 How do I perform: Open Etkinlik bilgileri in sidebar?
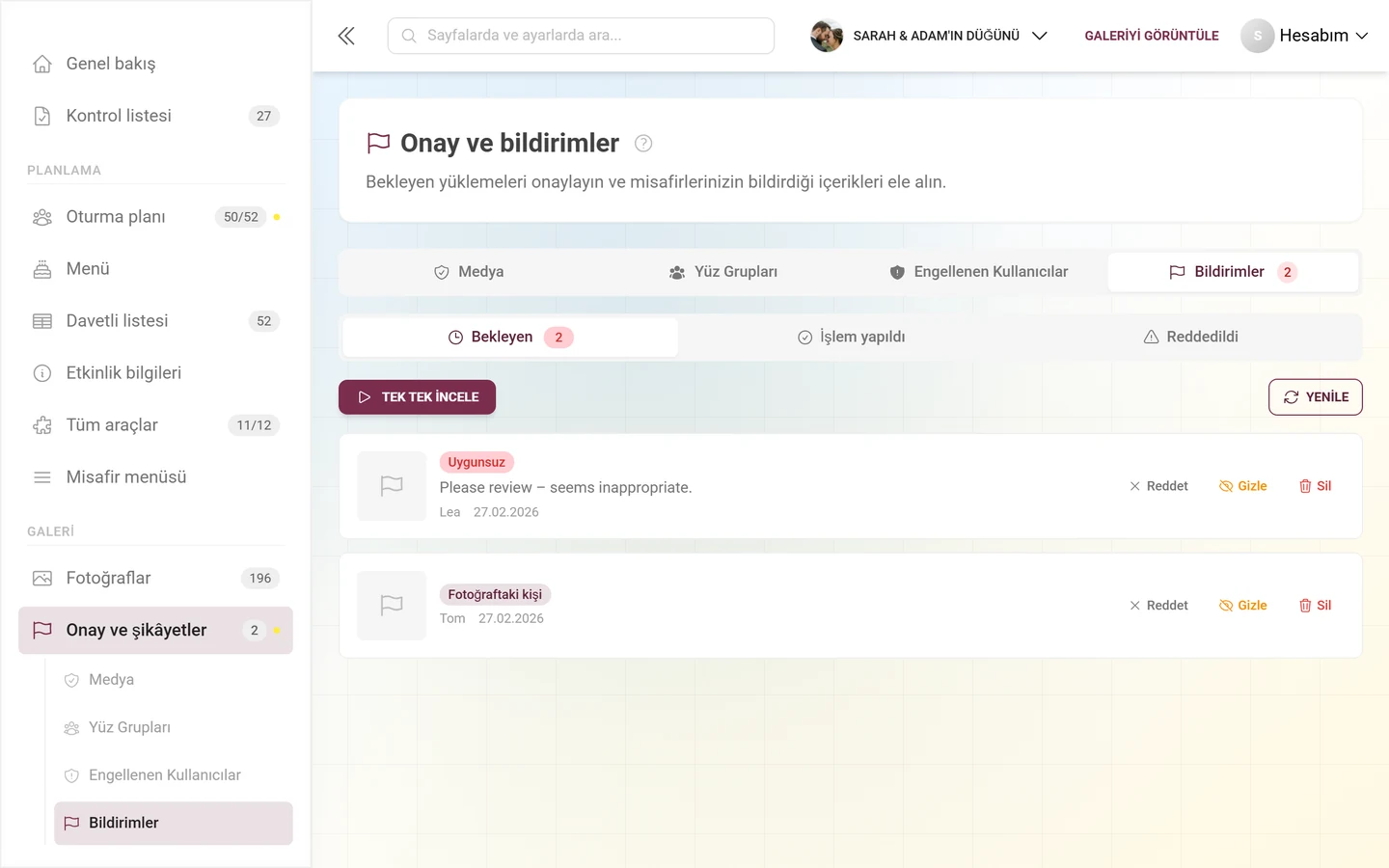(155, 373)
